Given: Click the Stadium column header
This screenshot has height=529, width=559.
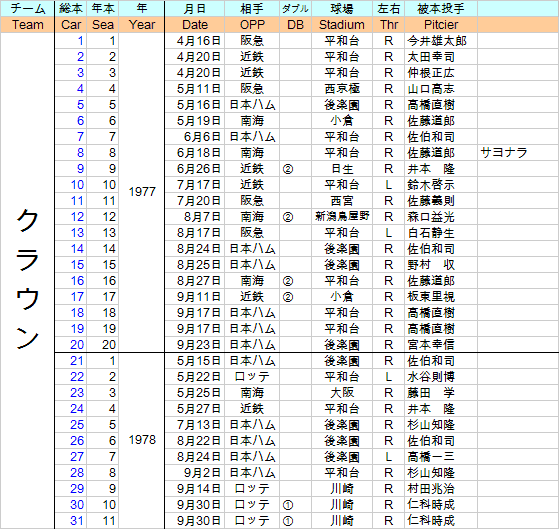Looking at the screenshot, I should click(x=342, y=25).
